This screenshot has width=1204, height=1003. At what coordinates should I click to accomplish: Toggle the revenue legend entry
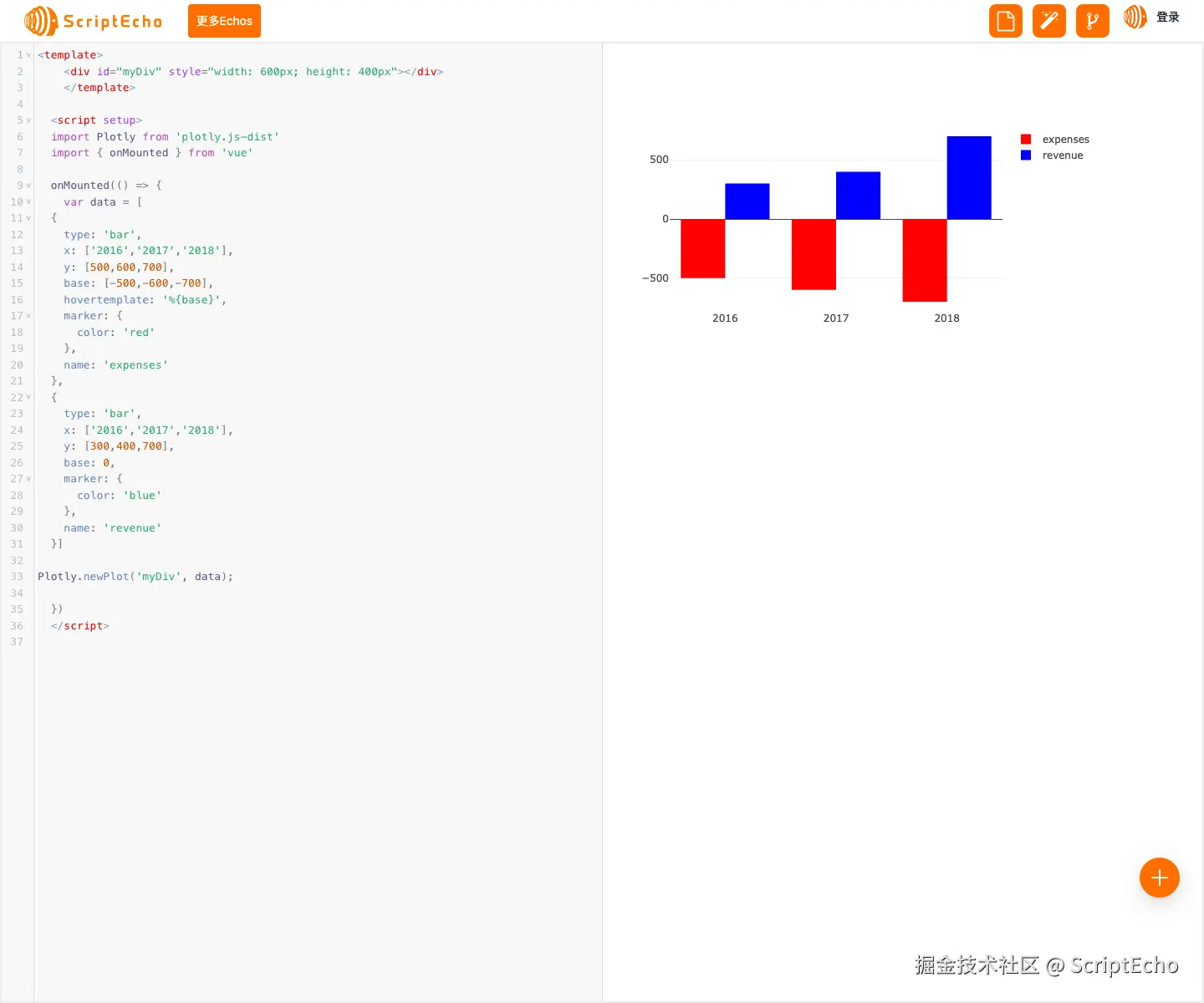tap(1052, 155)
